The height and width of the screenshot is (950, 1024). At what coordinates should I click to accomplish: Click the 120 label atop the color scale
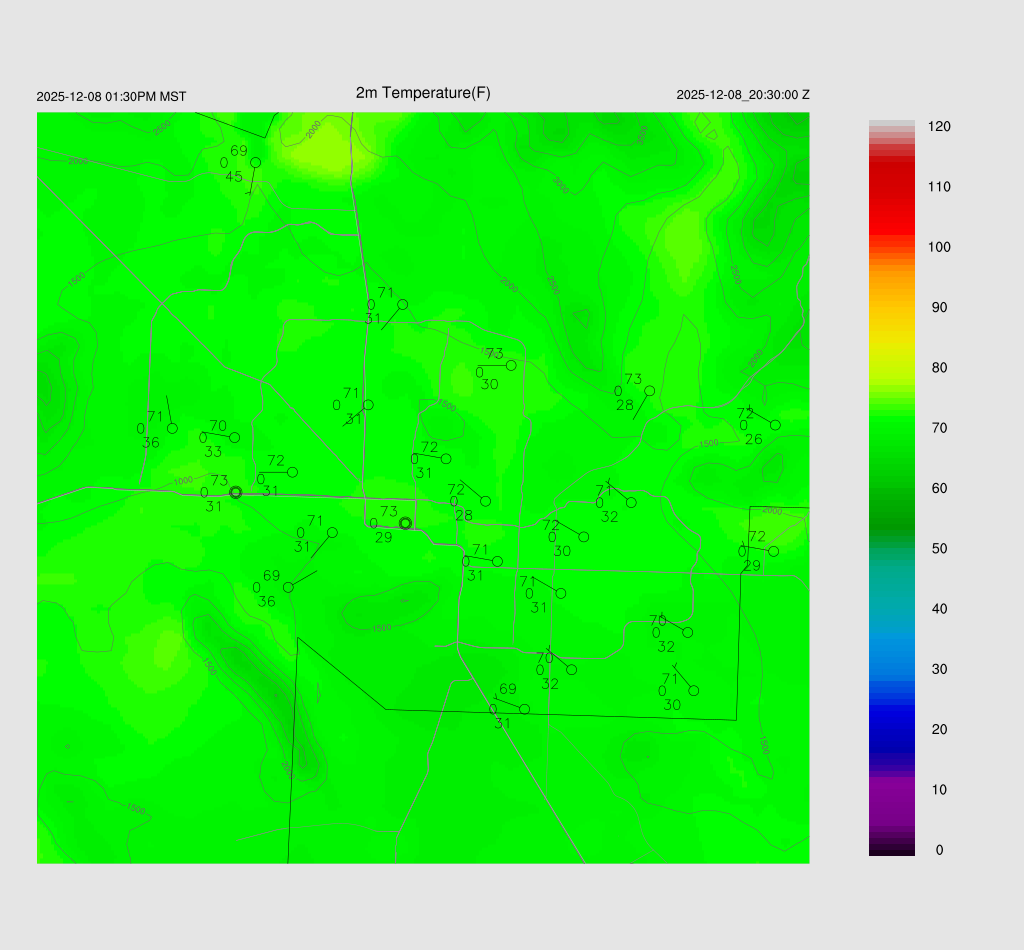tap(938, 127)
